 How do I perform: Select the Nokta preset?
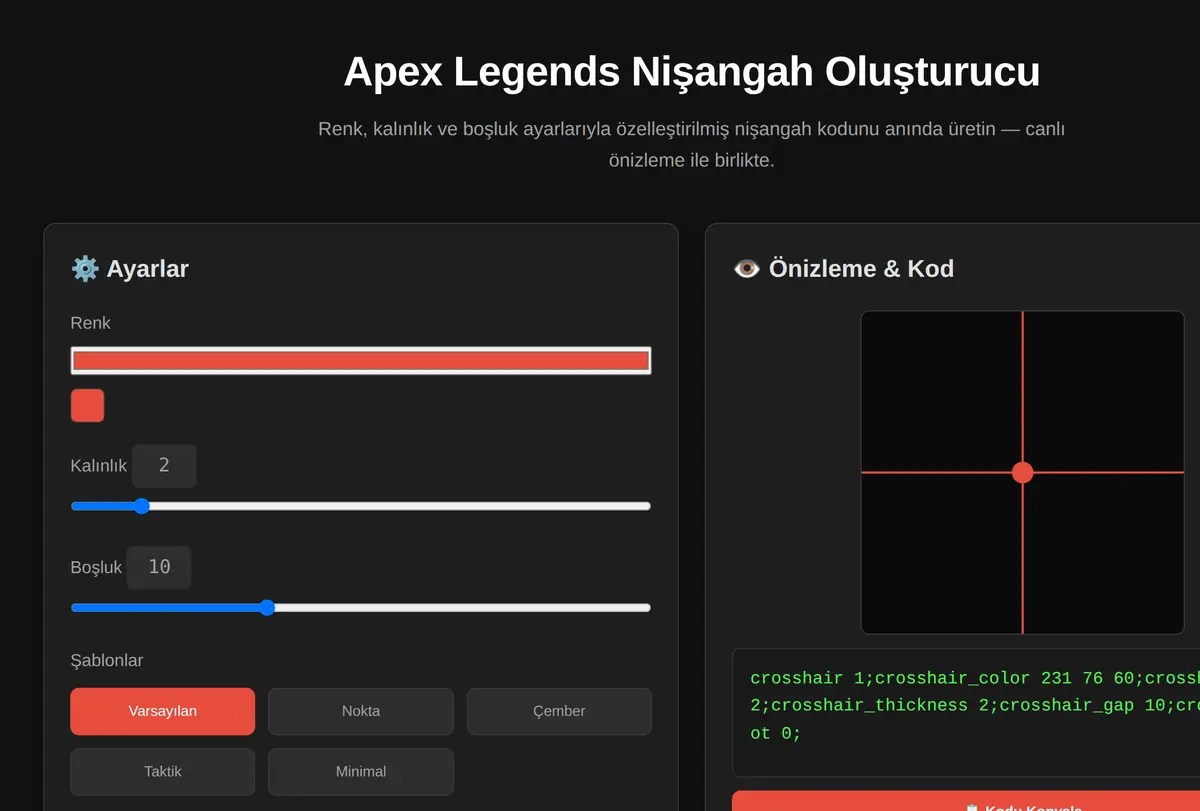361,711
